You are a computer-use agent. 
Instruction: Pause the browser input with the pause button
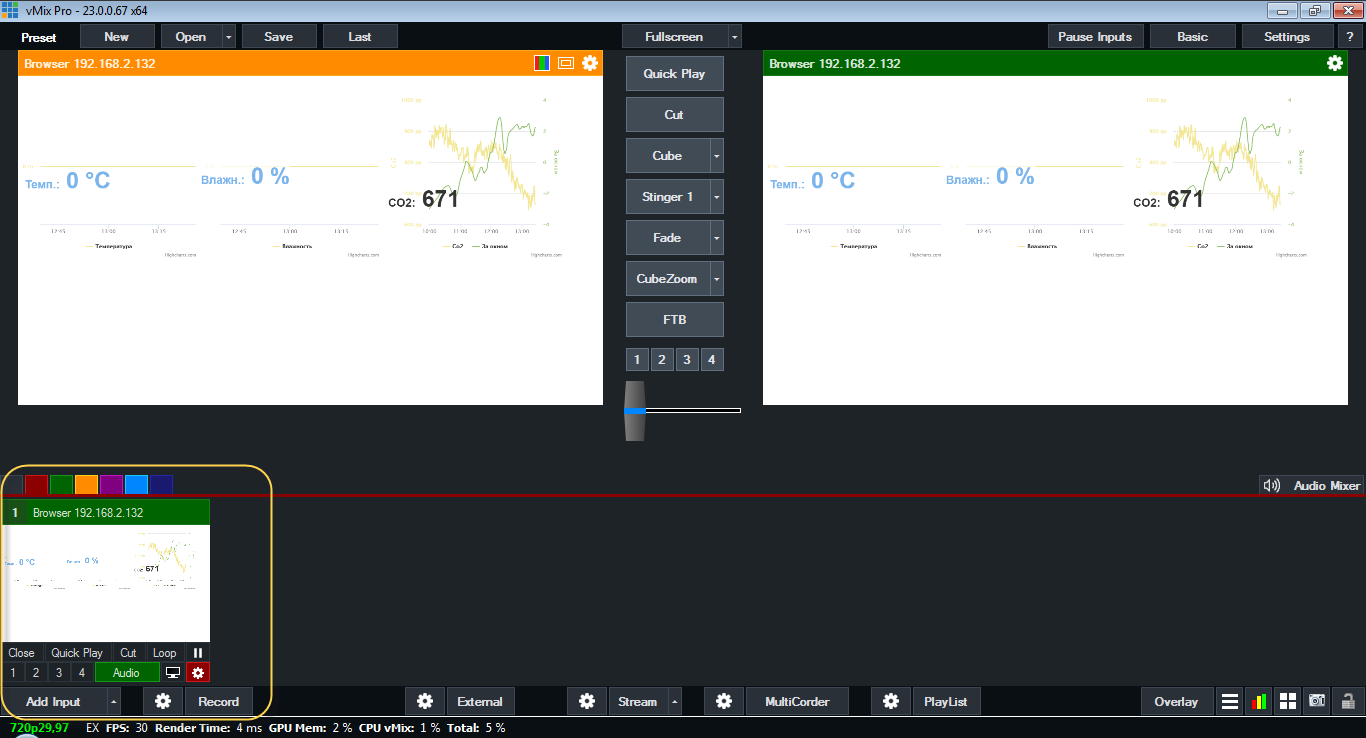pyautogui.click(x=198, y=653)
